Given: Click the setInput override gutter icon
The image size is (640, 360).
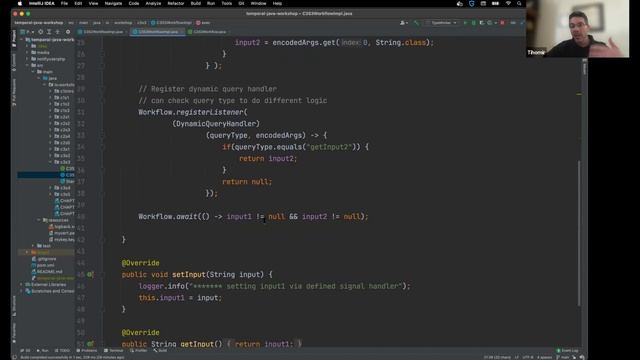Looking at the screenshot, I should [x=90, y=275].
